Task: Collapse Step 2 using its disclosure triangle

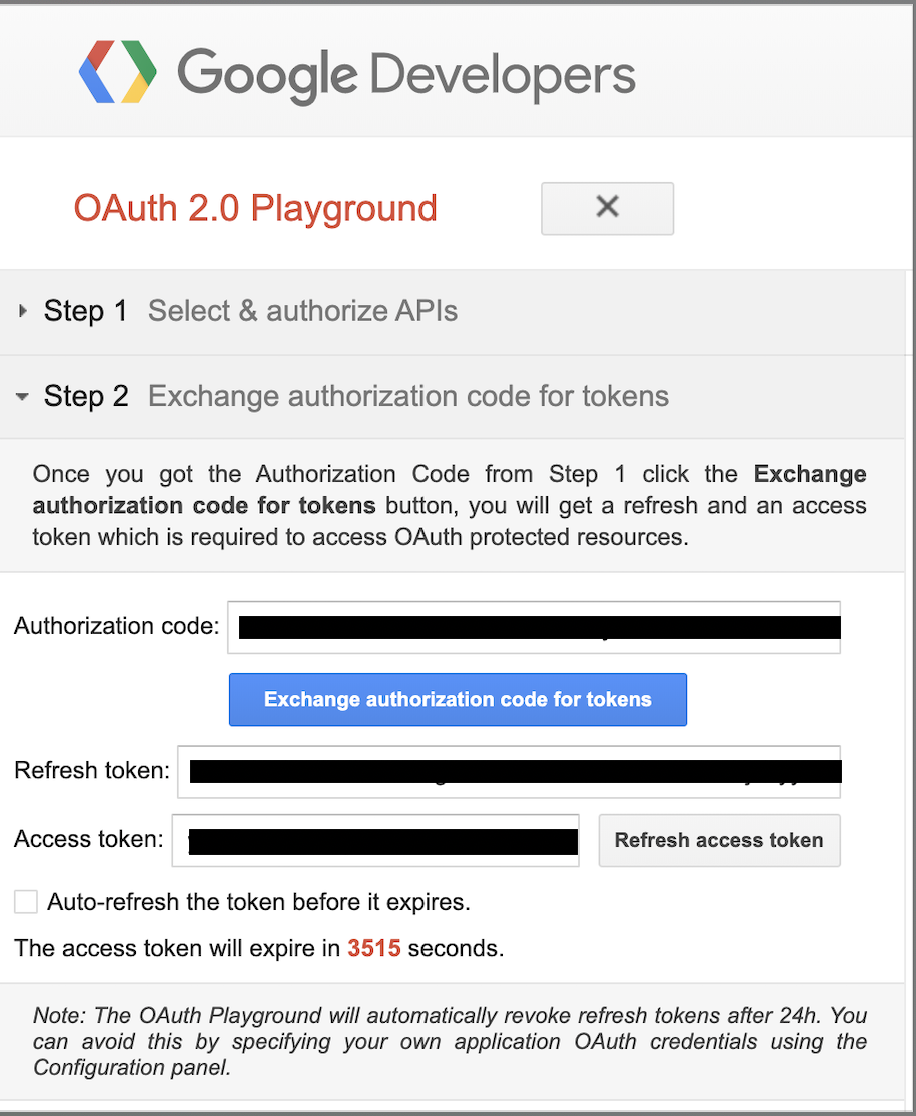Action: [23, 396]
